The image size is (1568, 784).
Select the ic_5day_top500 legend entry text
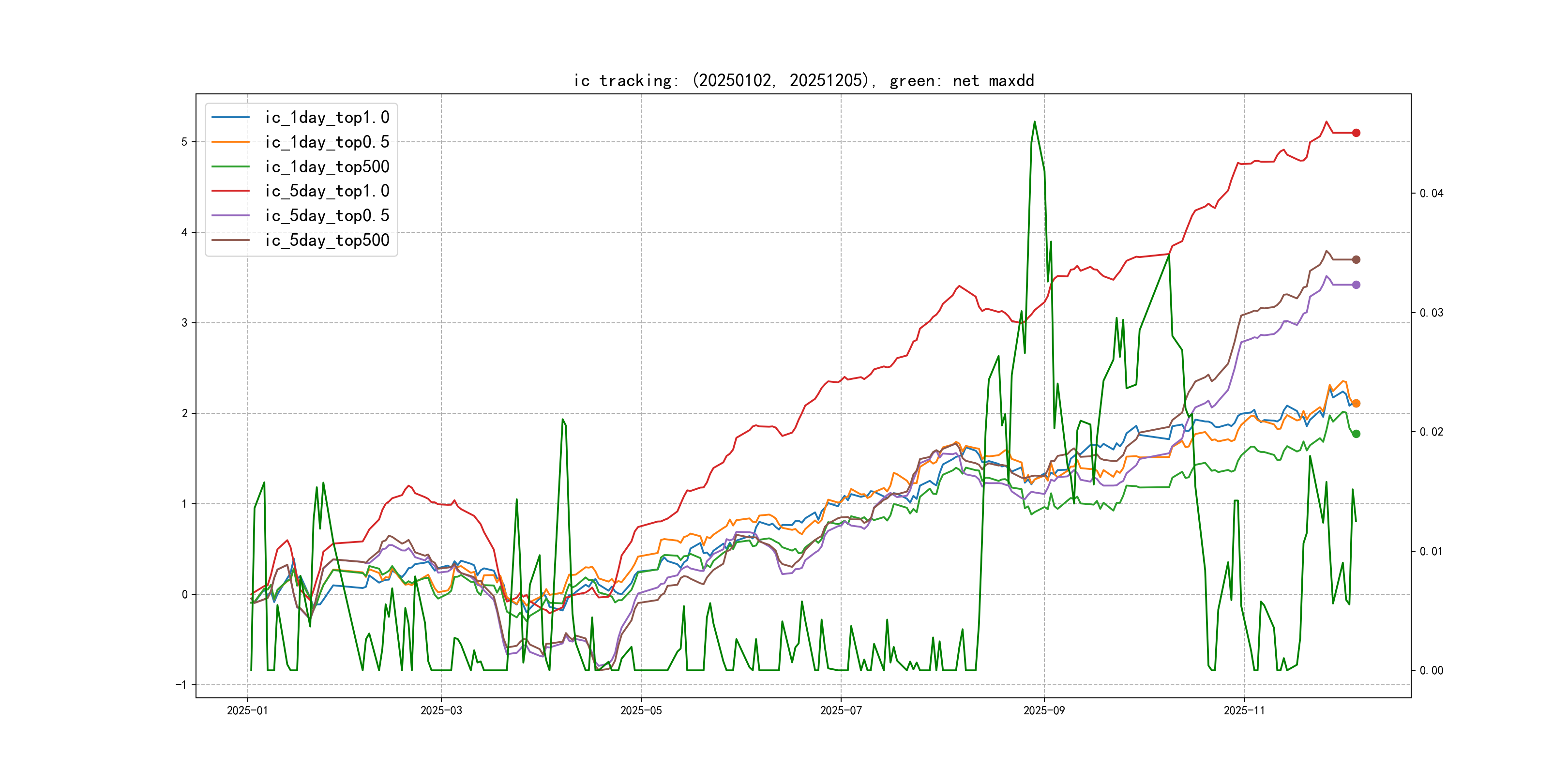pyautogui.click(x=327, y=241)
